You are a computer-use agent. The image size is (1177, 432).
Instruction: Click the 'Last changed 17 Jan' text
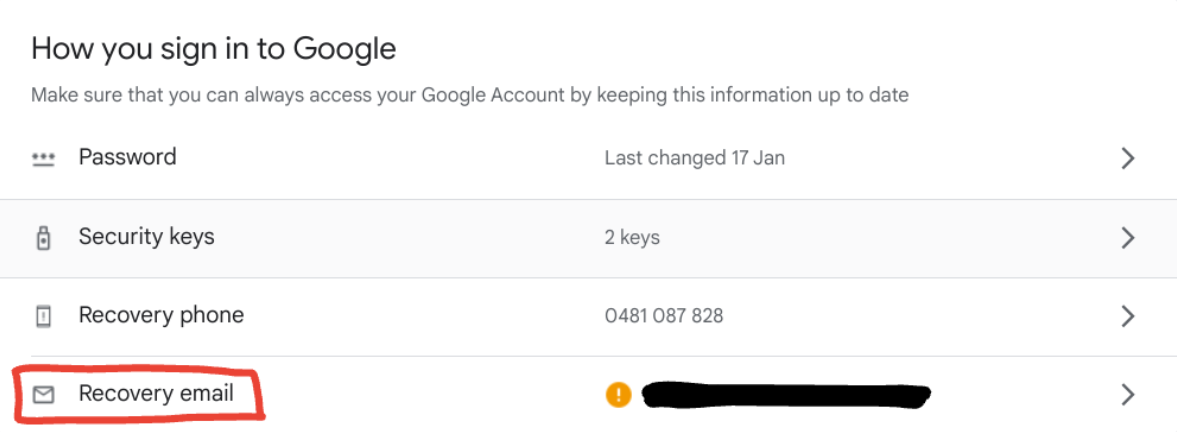click(x=694, y=158)
